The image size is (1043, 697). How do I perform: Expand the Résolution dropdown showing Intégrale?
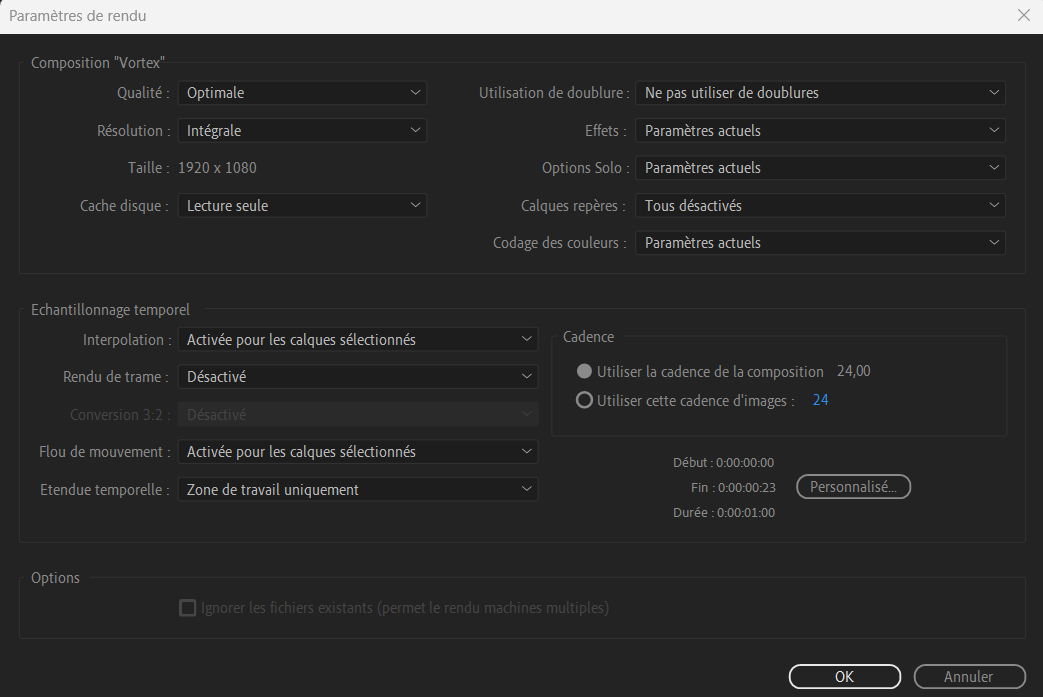click(302, 131)
